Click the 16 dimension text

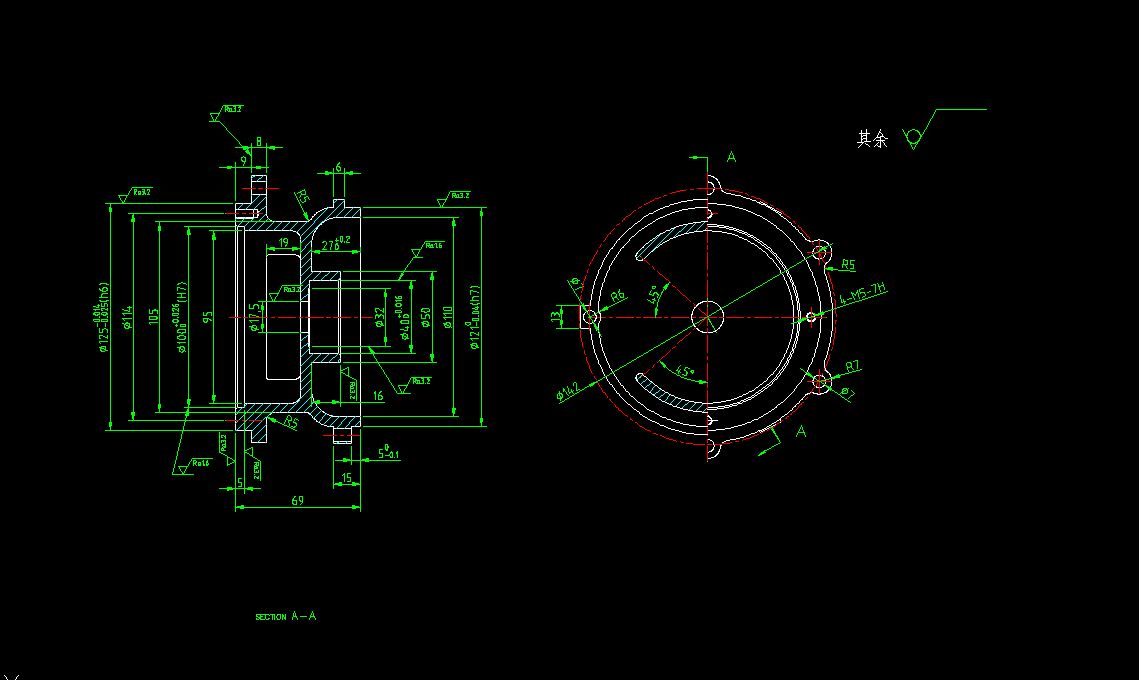point(378,396)
